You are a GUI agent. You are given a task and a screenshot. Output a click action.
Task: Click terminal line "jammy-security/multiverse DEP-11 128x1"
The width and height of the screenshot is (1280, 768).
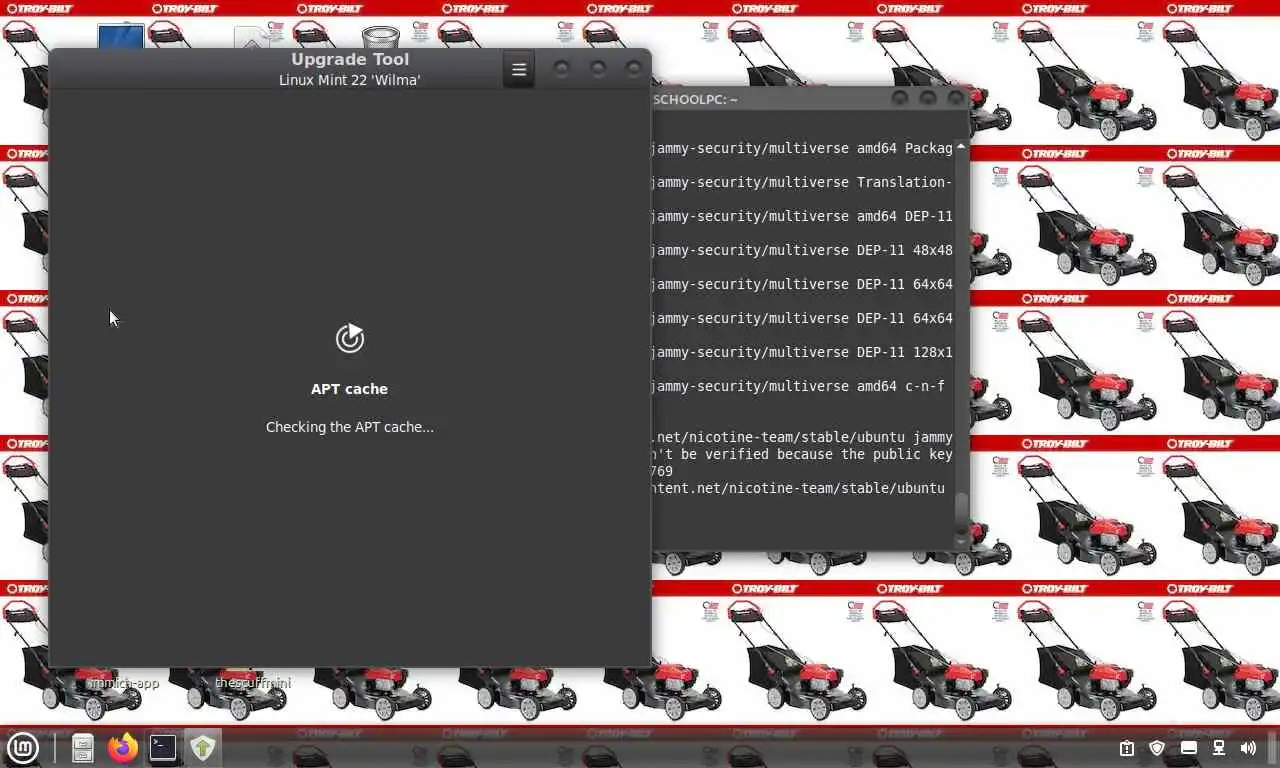802,352
